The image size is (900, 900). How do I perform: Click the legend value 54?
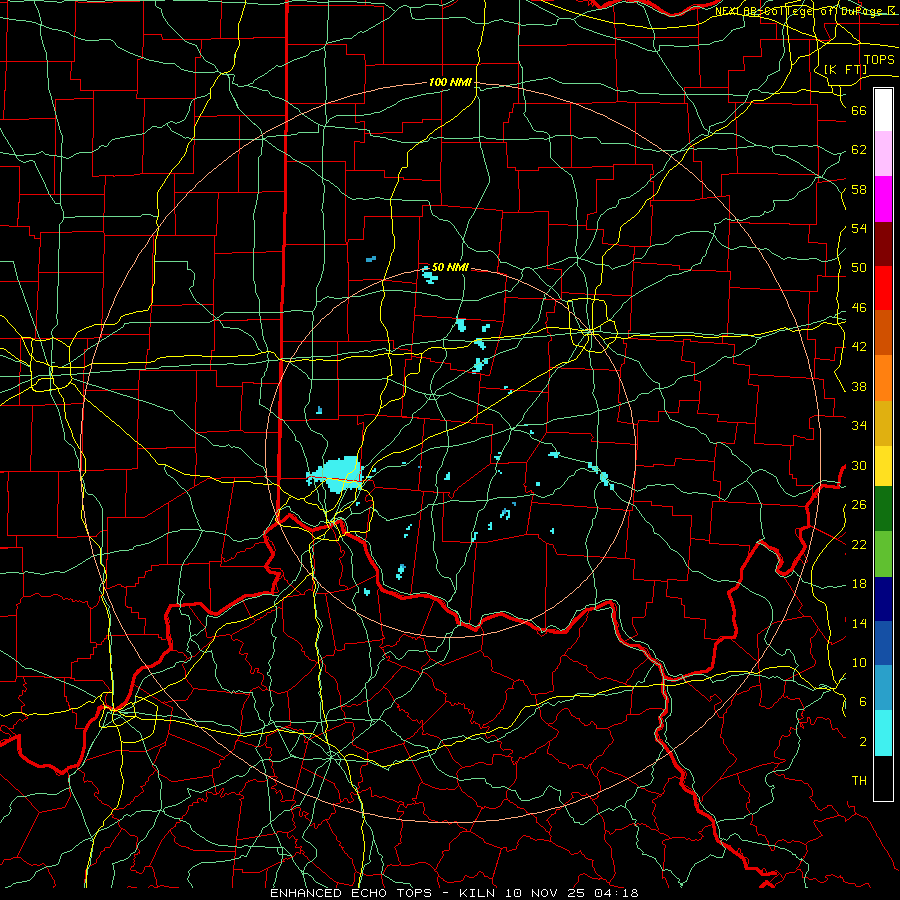coord(859,228)
